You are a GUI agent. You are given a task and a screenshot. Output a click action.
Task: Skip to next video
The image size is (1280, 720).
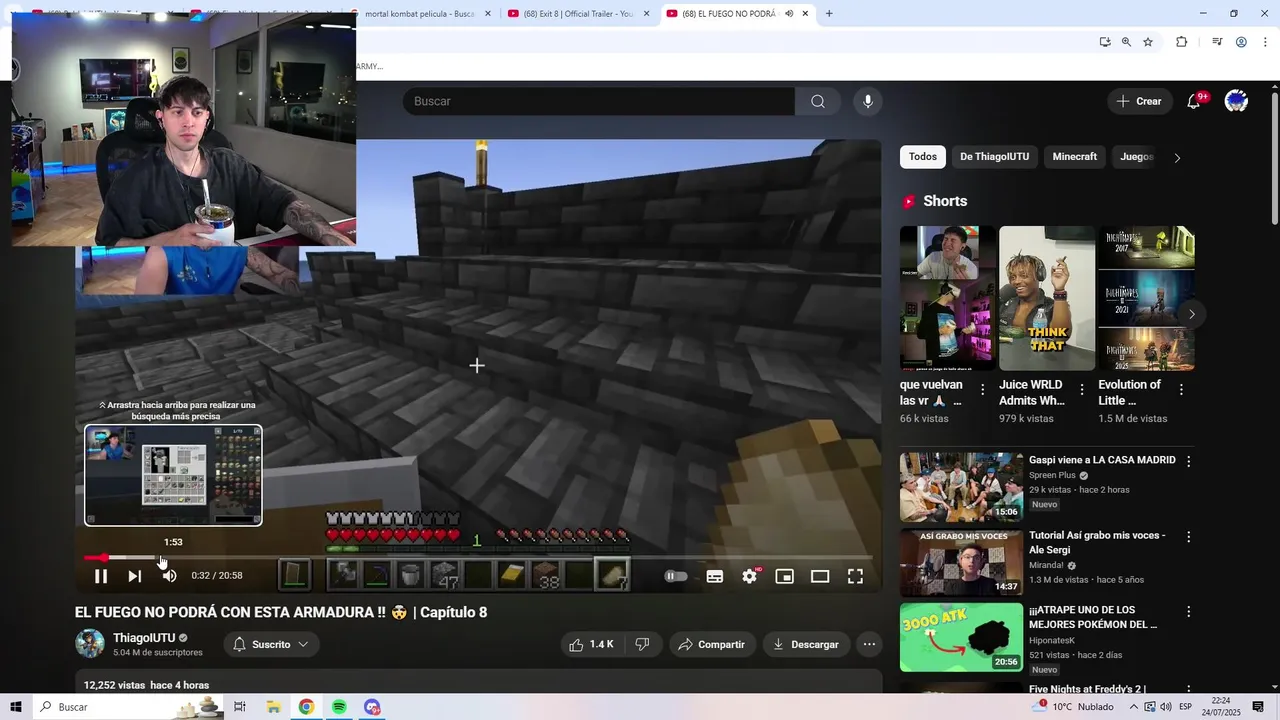[134, 576]
